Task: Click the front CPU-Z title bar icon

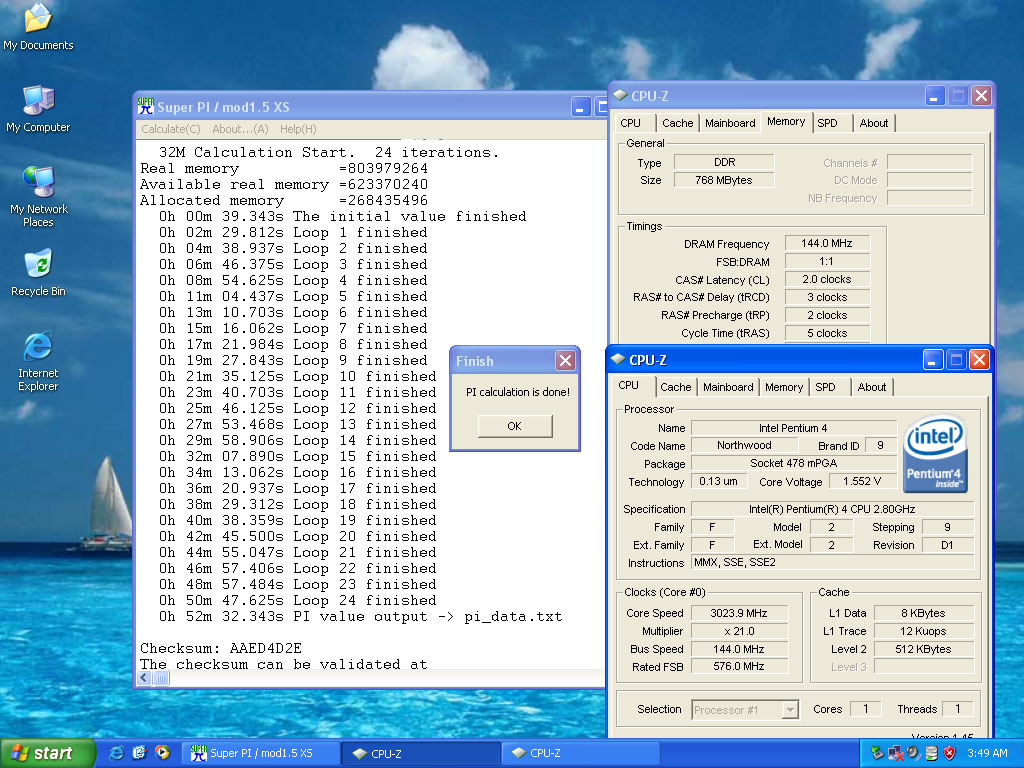Action: [x=617, y=359]
